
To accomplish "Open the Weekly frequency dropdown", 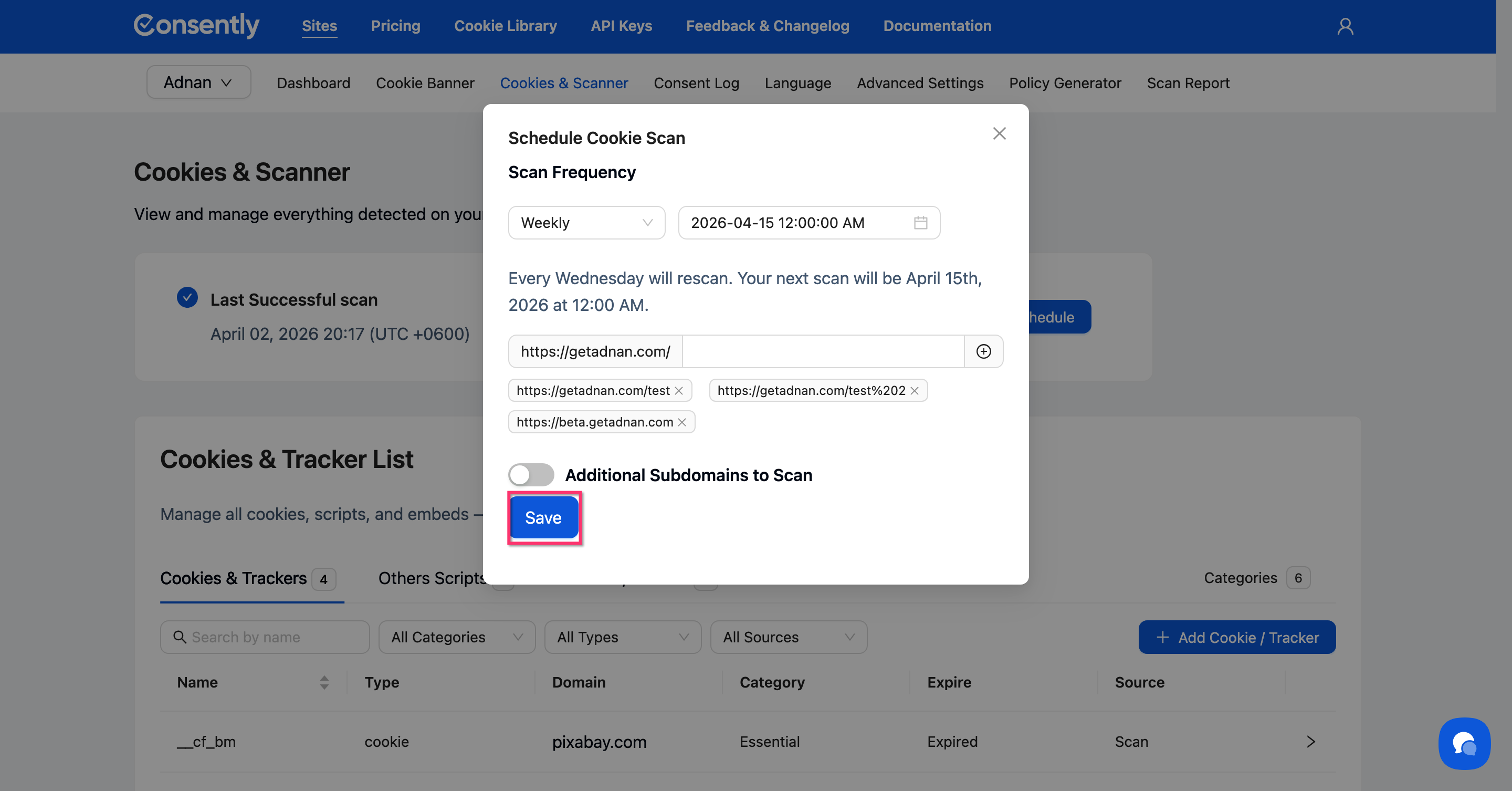I will [x=586, y=223].
